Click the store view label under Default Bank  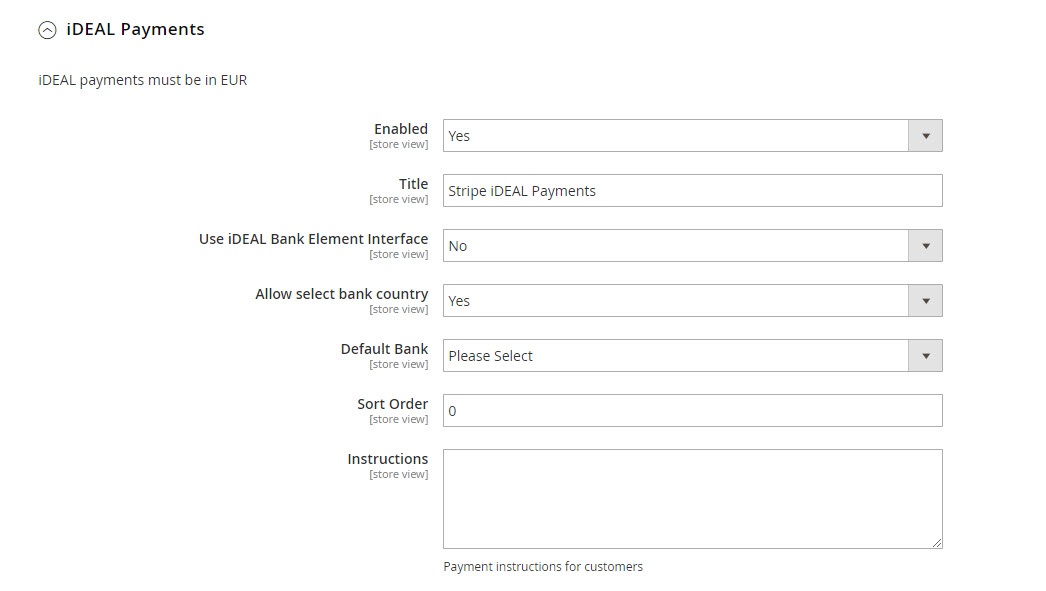[398, 364]
